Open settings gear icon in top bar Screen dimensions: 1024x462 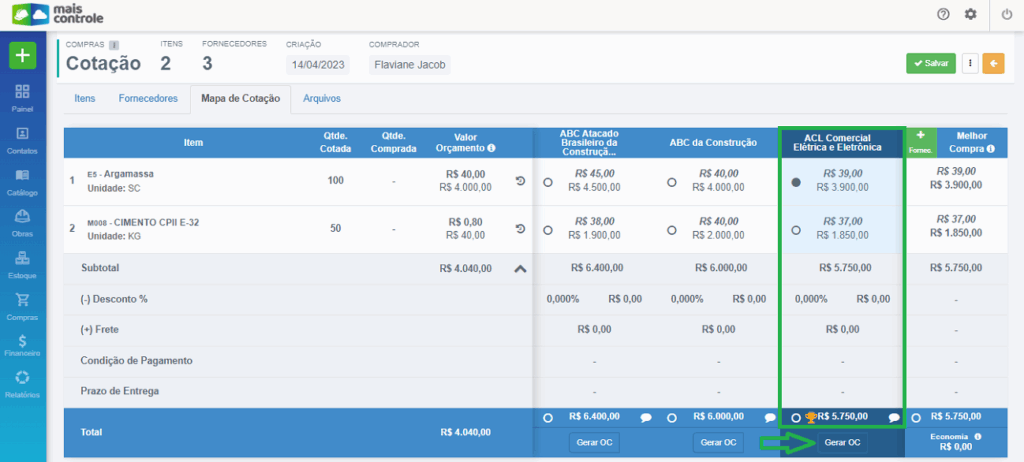click(970, 14)
